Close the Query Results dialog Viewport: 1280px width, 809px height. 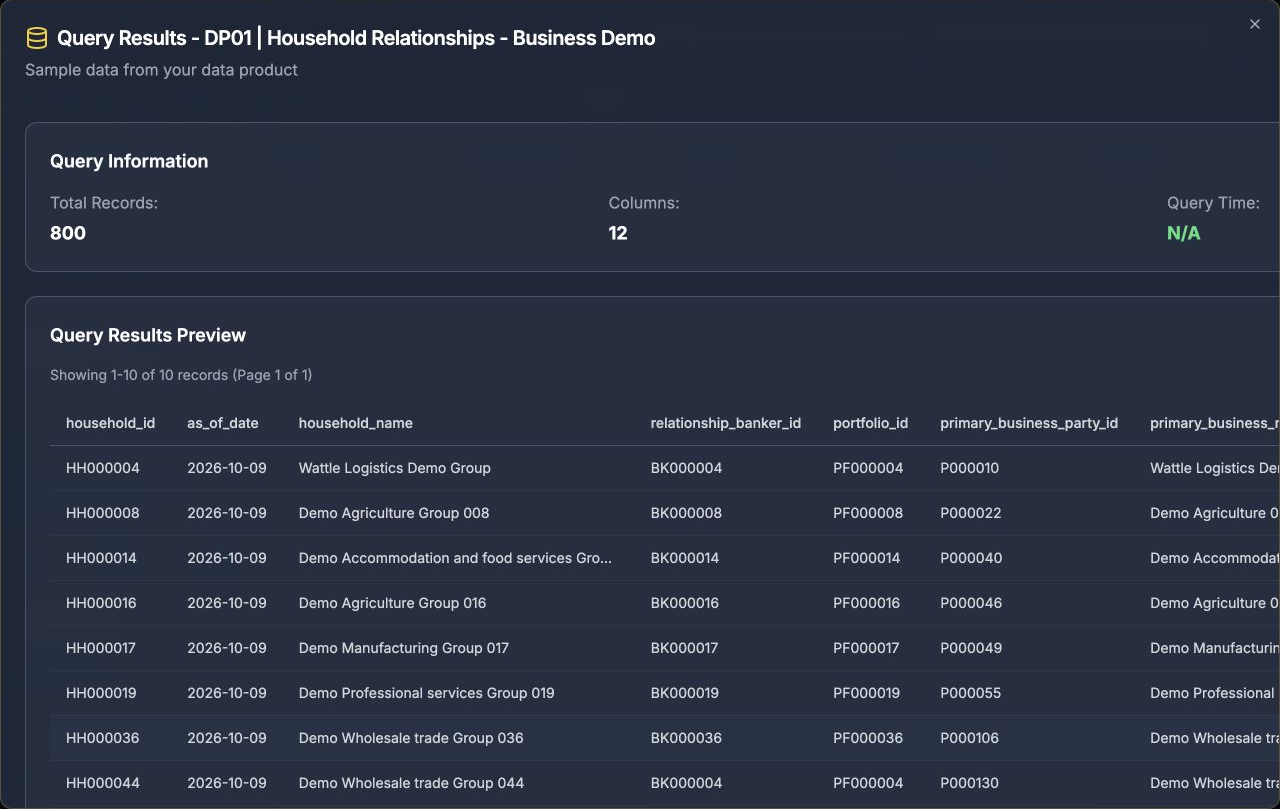click(x=1255, y=24)
